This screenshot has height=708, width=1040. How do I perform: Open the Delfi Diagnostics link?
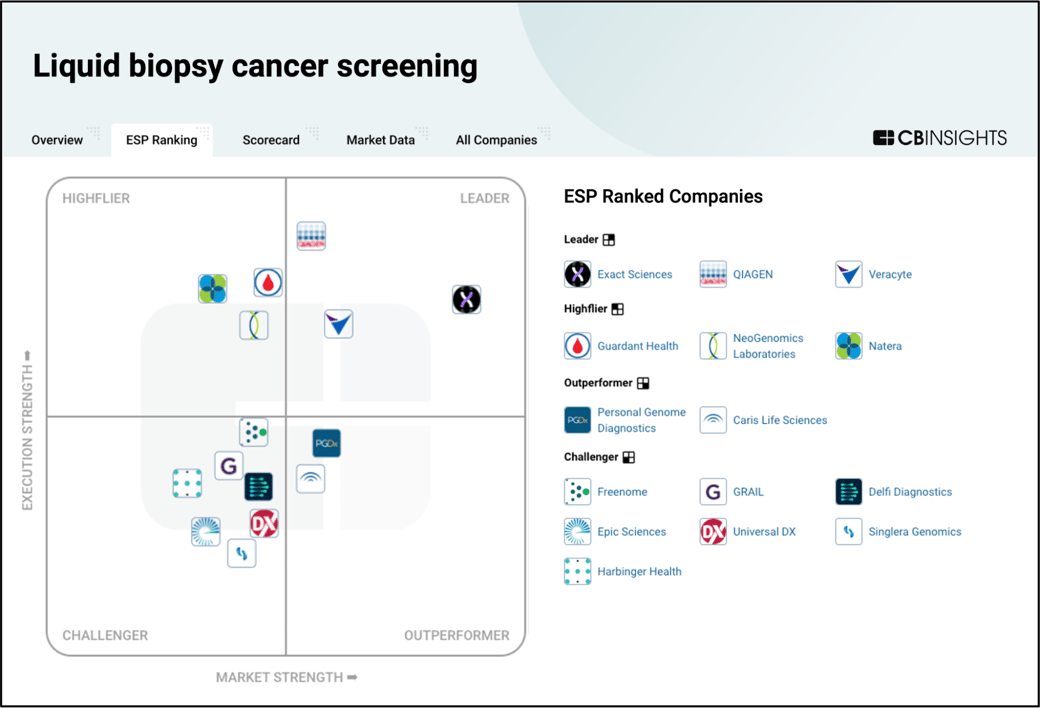[x=910, y=492]
